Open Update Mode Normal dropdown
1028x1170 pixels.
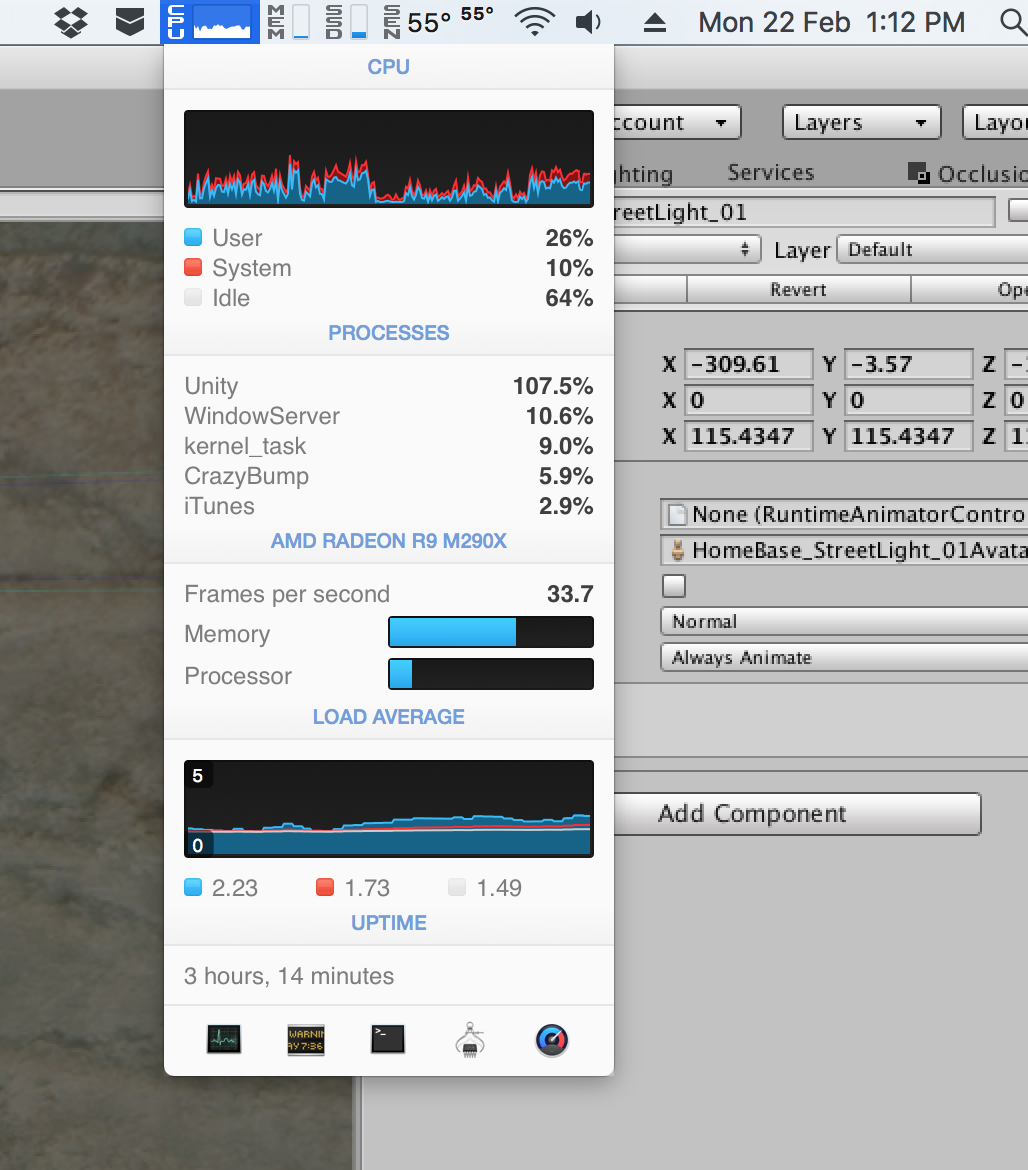844,622
